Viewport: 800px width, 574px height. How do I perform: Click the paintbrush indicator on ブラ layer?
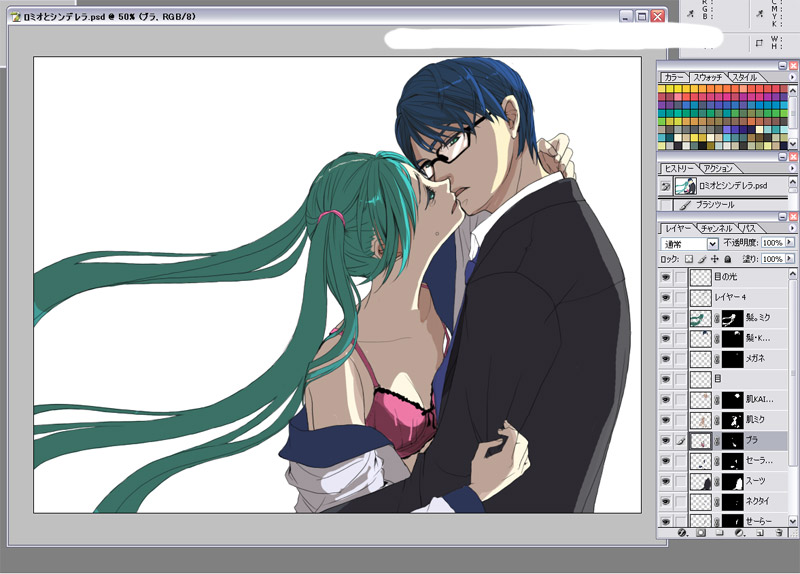[681, 441]
